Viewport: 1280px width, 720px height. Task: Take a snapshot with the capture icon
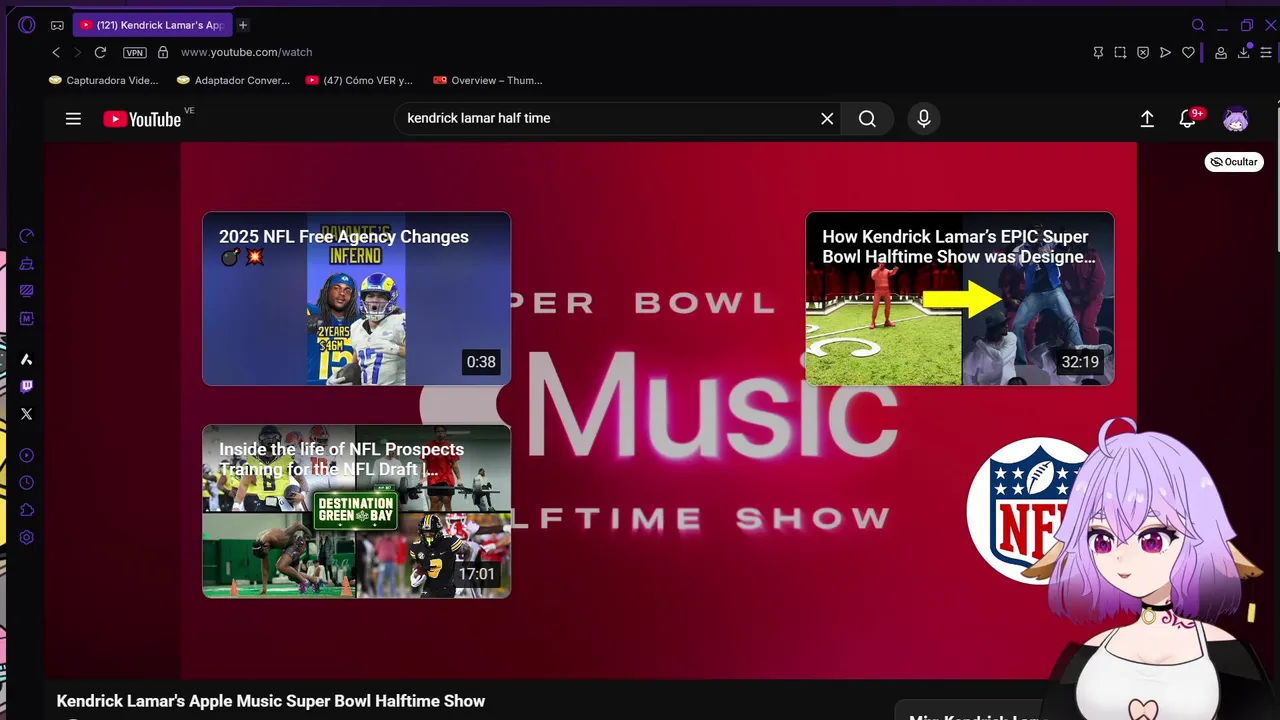1120,52
